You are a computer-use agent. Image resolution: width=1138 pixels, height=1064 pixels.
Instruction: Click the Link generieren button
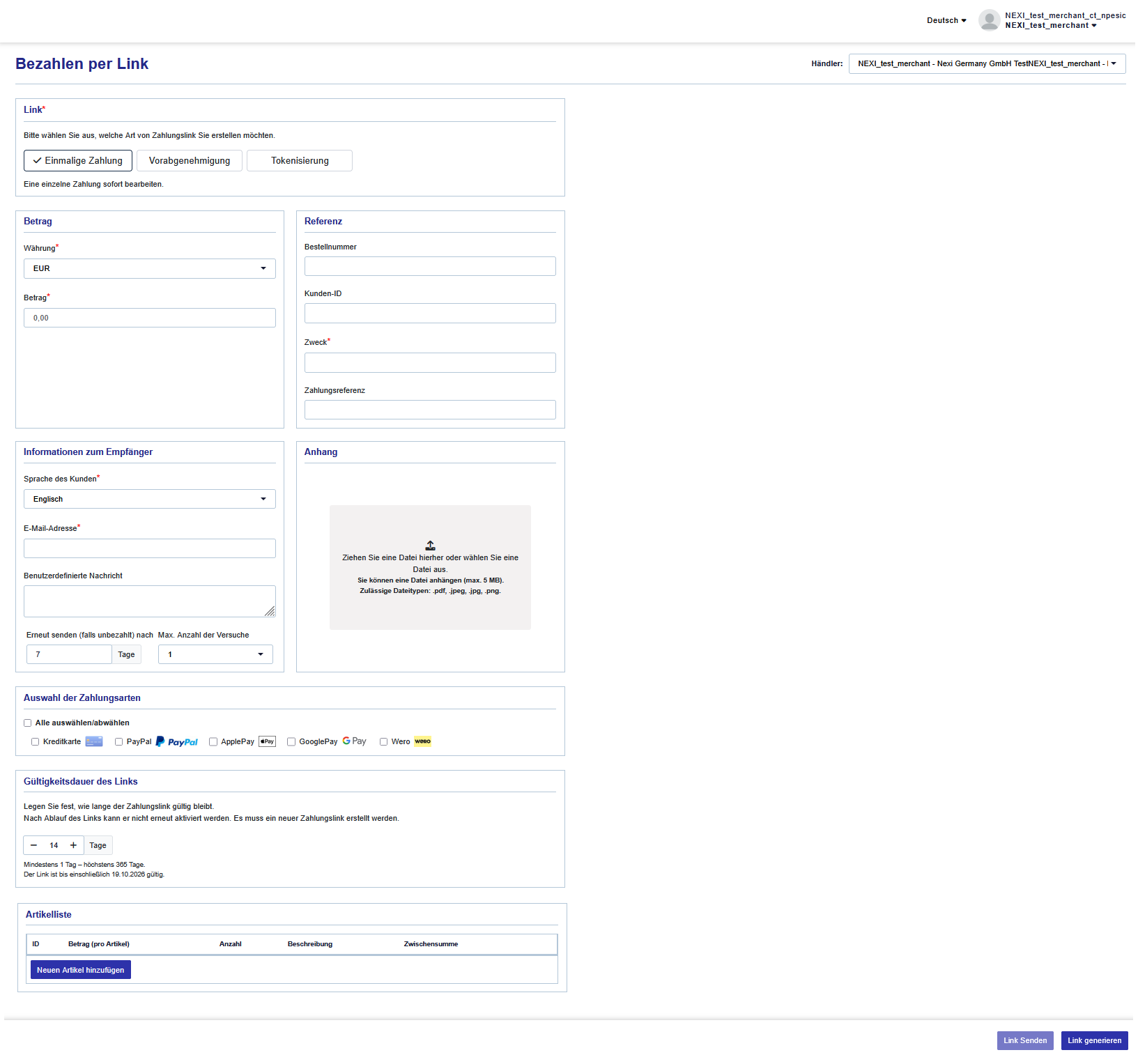1095,1040
